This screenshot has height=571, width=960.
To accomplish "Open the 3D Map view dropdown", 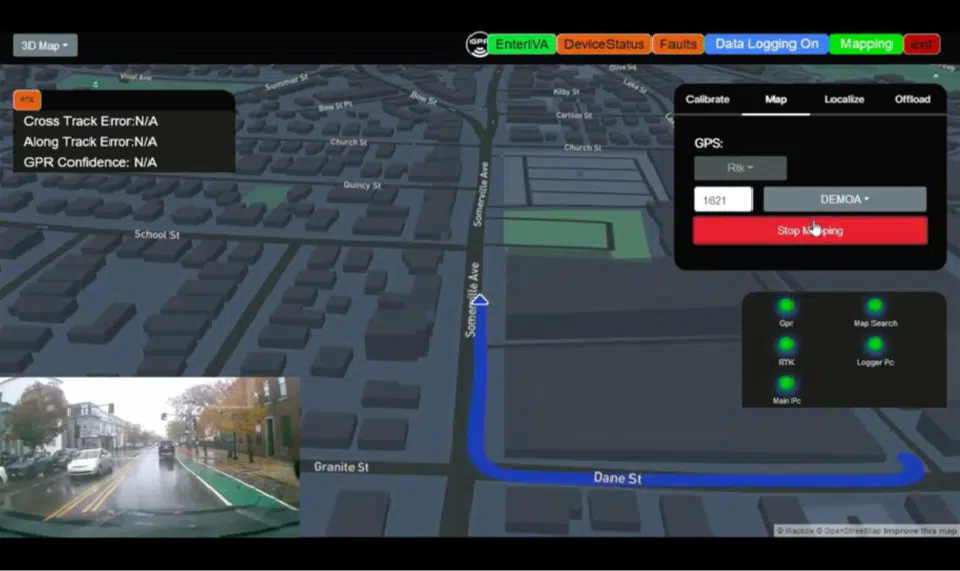I will point(45,45).
